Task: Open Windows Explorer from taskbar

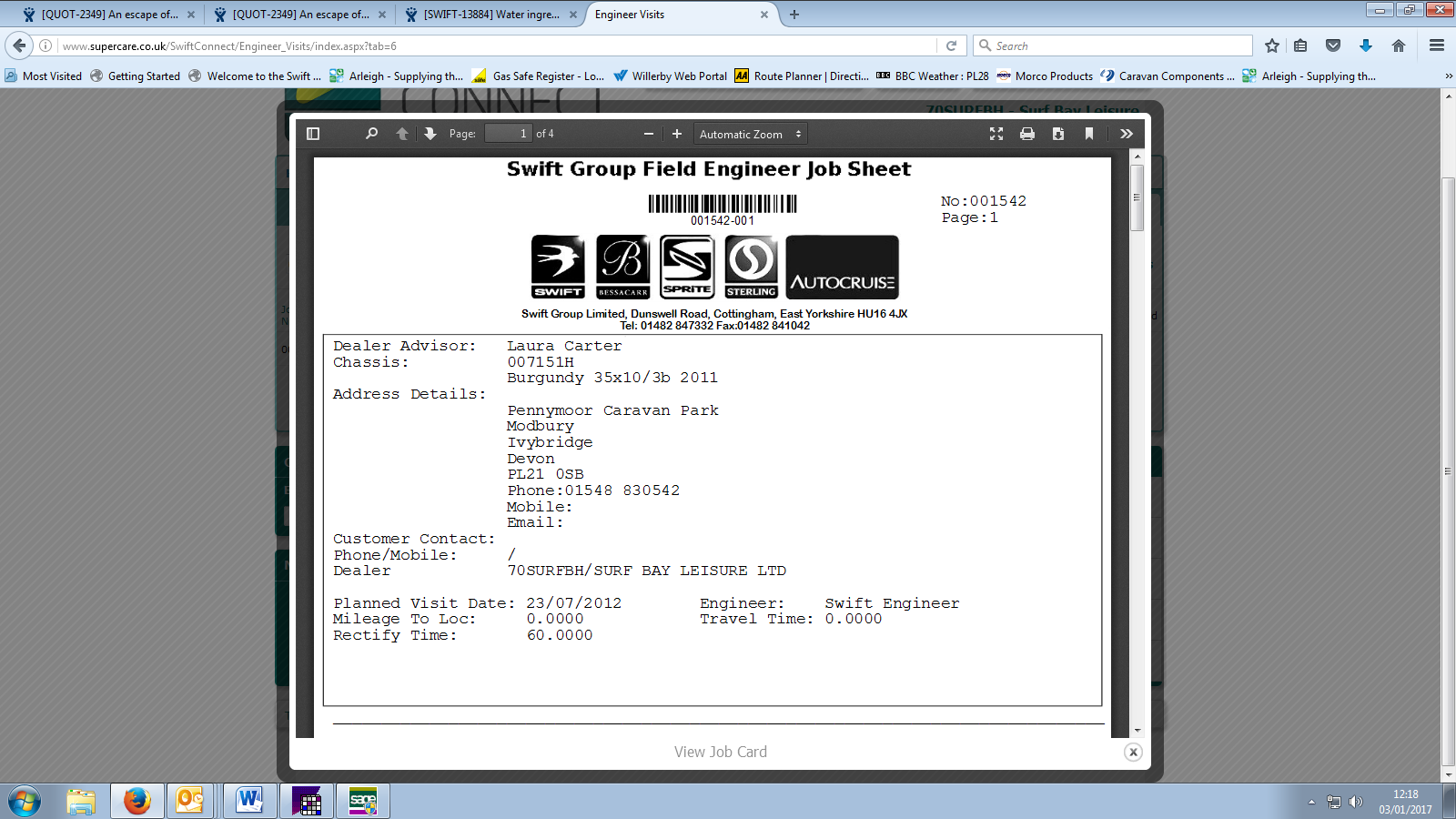Action: click(81, 802)
